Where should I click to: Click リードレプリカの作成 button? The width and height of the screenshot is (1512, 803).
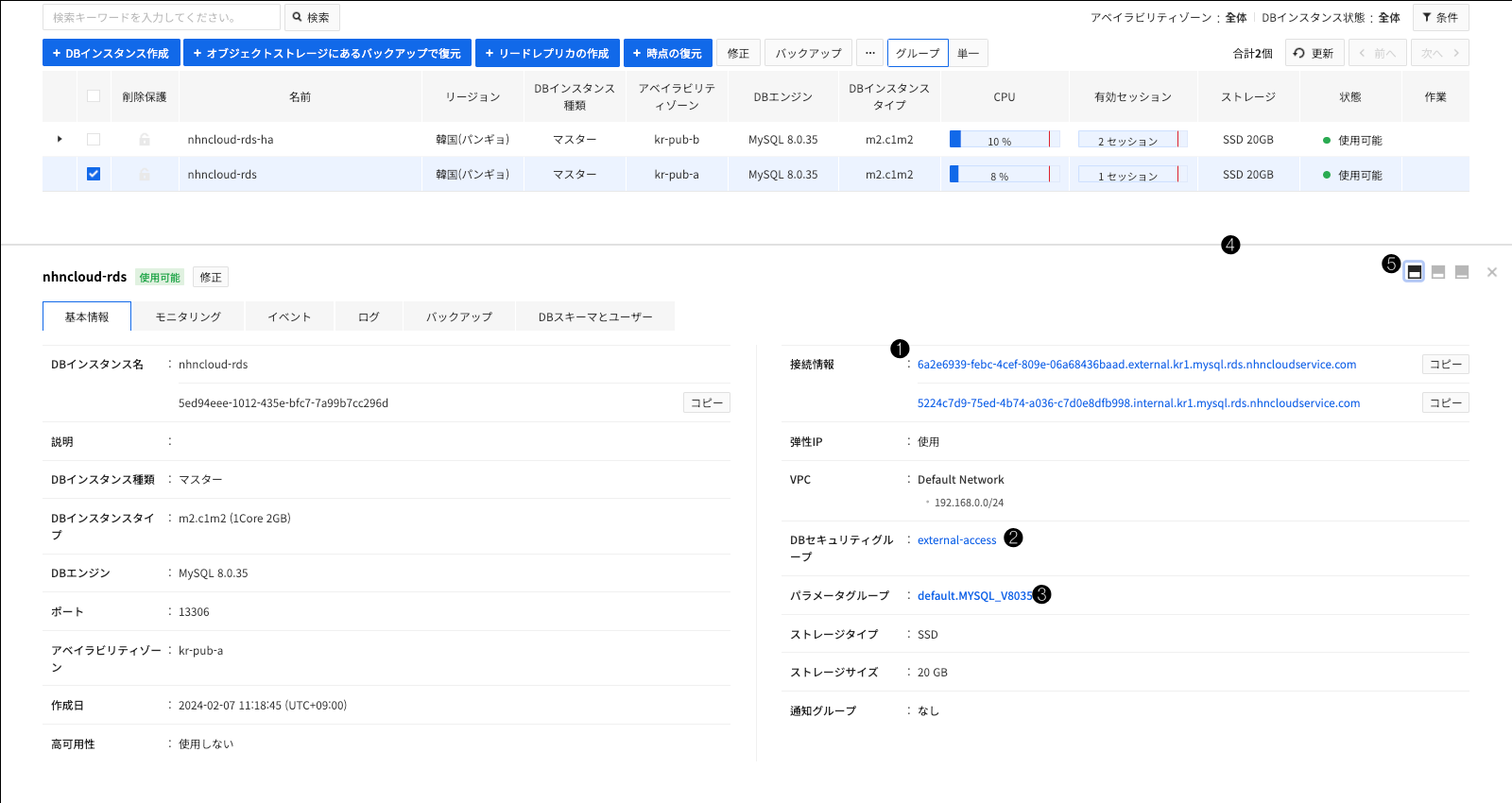click(x=547, y=53)
